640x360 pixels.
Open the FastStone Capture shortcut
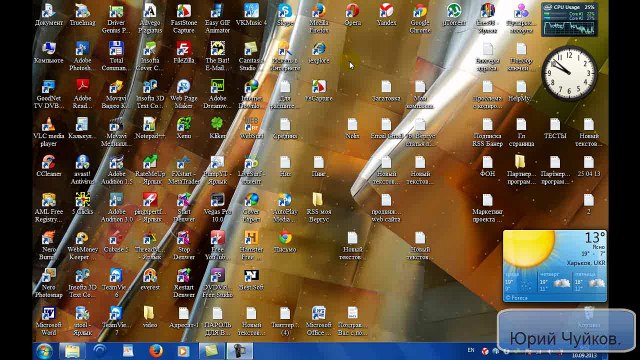tap(184, 18)
